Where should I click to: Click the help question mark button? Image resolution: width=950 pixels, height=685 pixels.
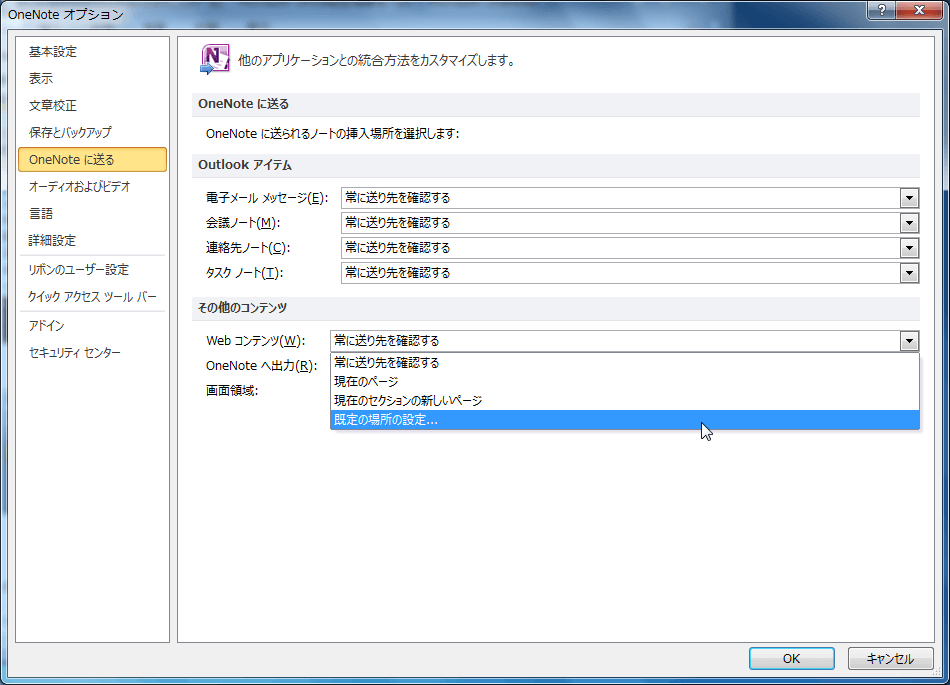pyautogui.click(x=882, y=10)
